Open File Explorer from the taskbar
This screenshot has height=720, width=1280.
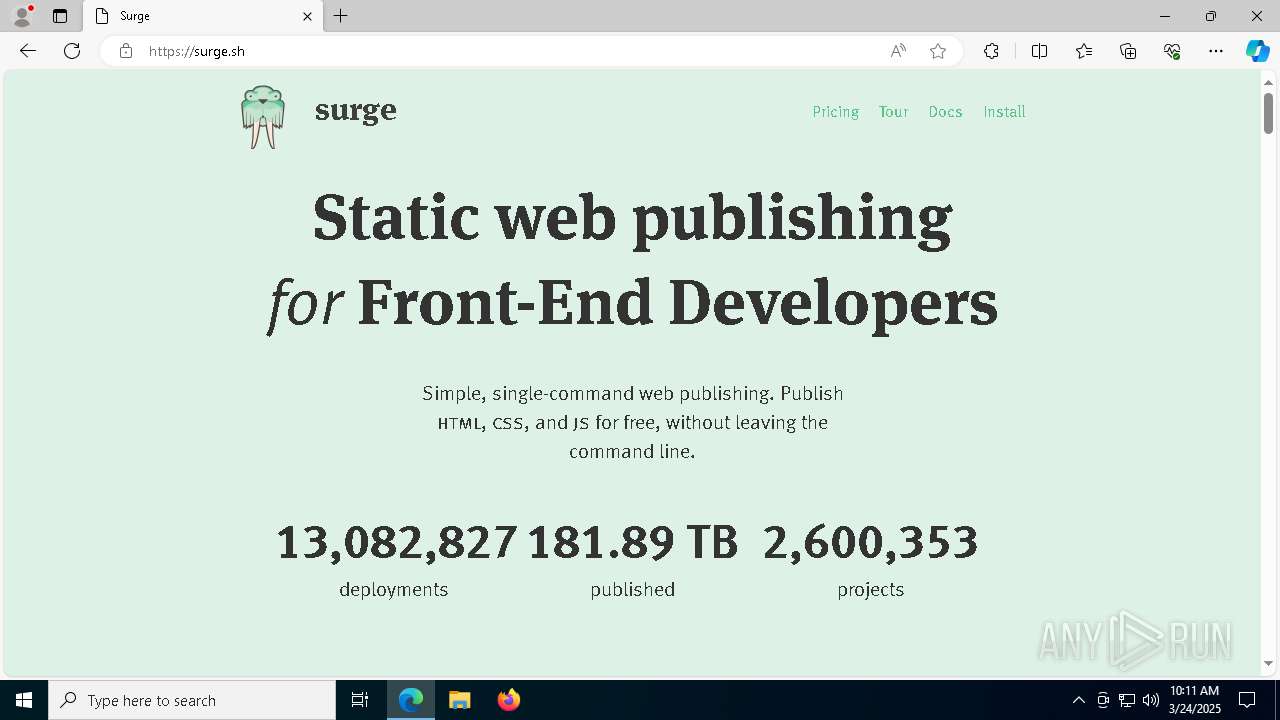(460, 700)
